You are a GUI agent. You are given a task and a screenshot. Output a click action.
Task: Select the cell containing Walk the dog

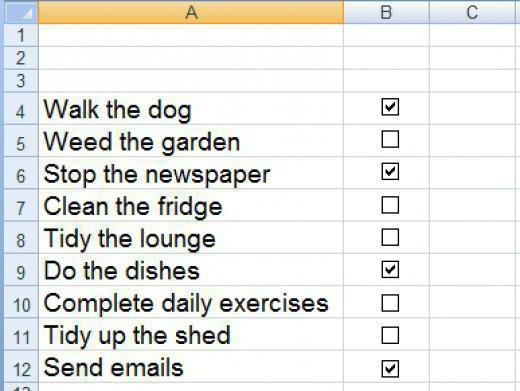[x=191, y=109]
